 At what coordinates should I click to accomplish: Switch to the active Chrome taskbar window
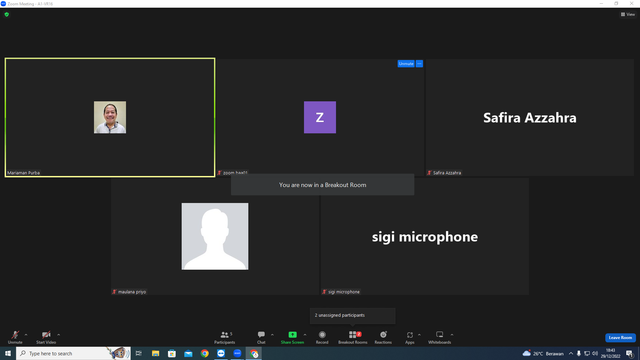[254, 353]
